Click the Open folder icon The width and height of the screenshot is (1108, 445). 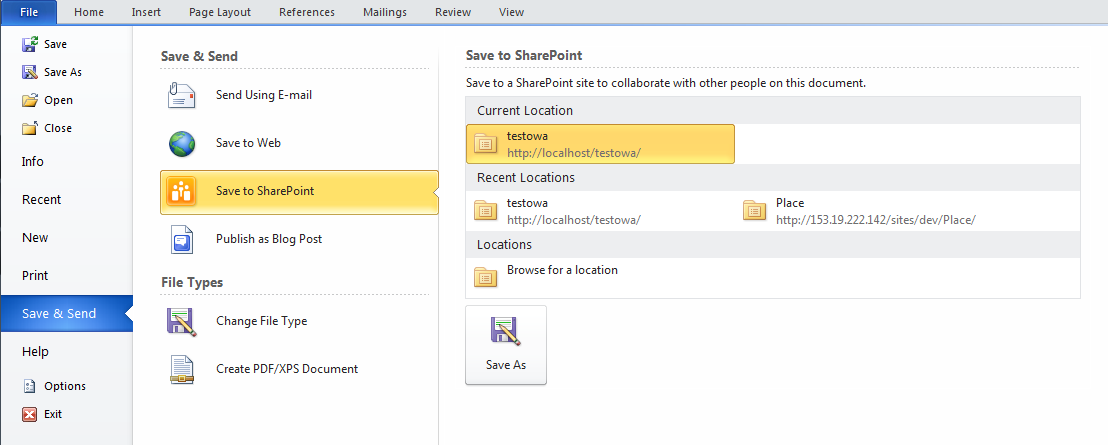tap(30, 100)
